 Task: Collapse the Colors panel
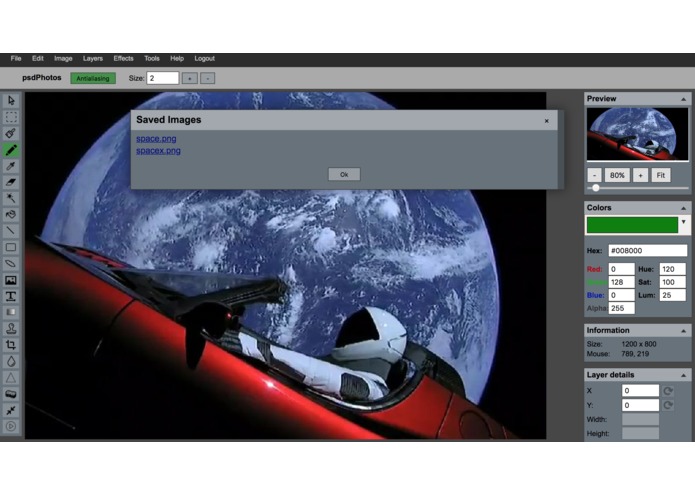683,208
